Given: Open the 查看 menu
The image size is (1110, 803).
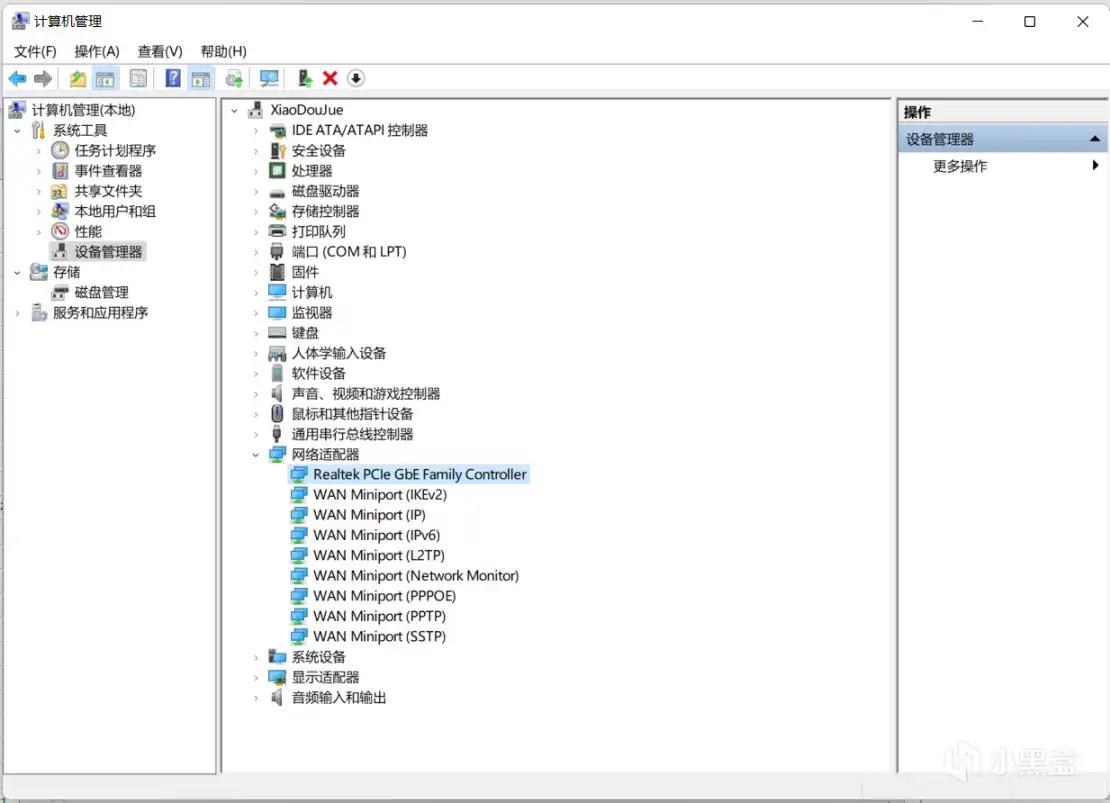Looking at the screenshot, I should tap(159, 51).
